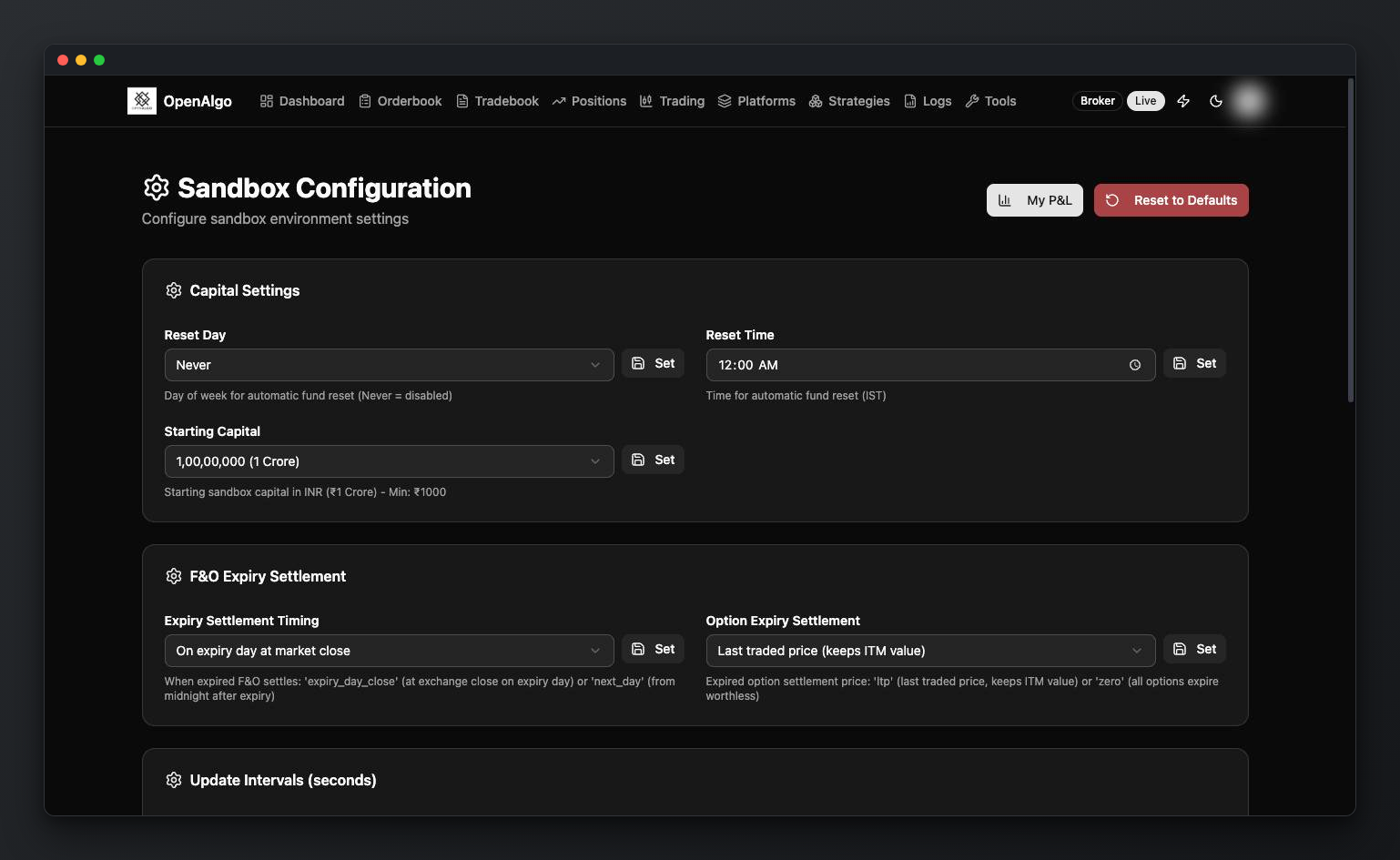Open the My P&L report
This screenshot has width=1400, height=860.
pyautogui.click(x=1035, y=200)
